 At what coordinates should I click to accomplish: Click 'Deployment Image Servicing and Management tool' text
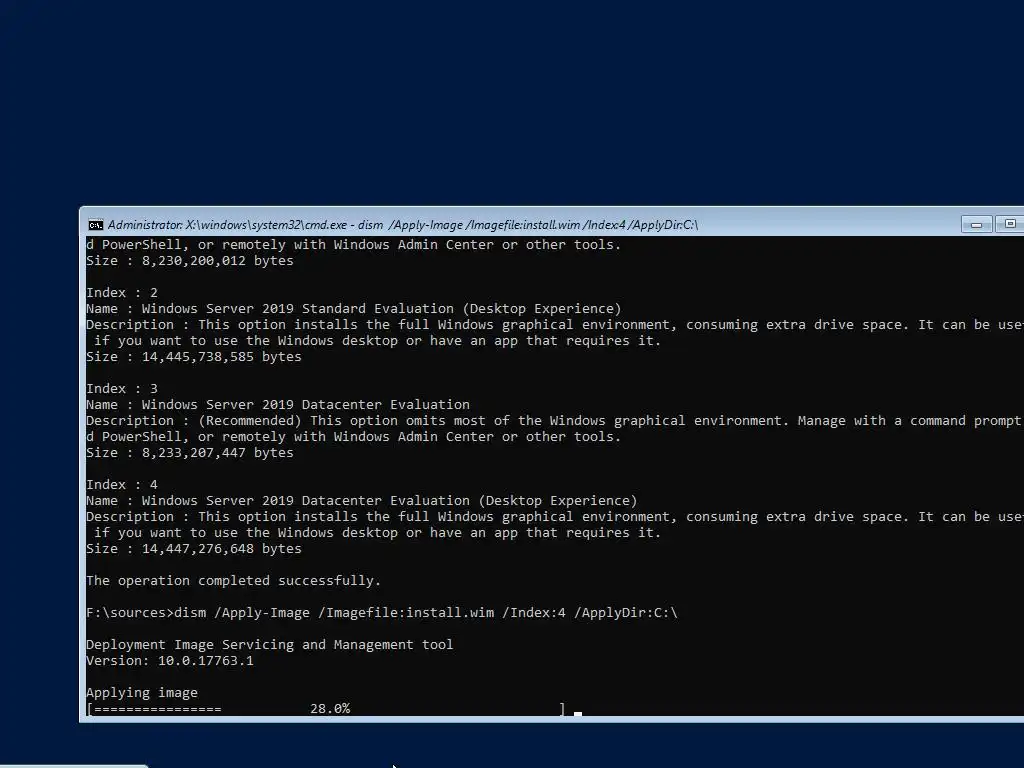point(270,645)
